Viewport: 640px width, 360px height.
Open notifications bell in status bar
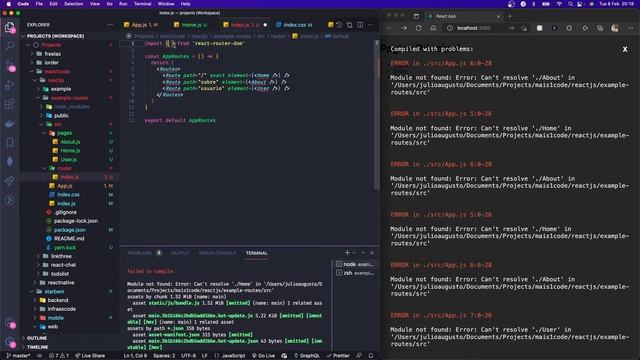click(x=371, y=356)
